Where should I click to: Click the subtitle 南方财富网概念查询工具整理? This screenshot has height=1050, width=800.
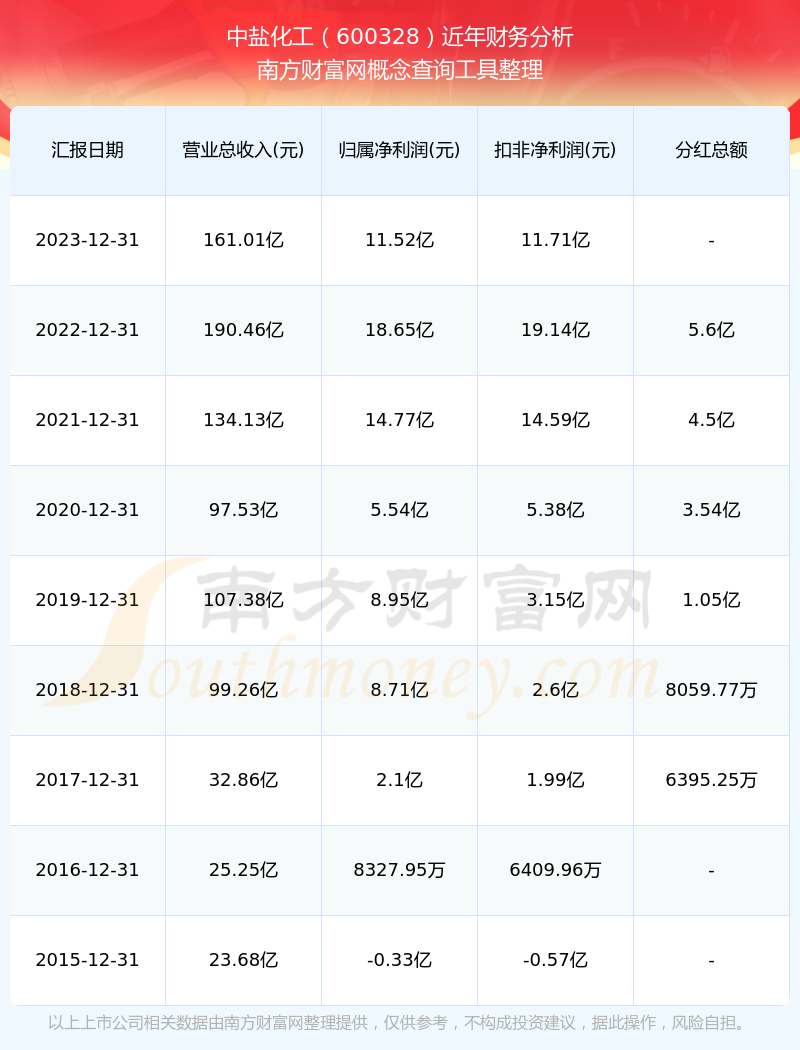pos(400,70)
